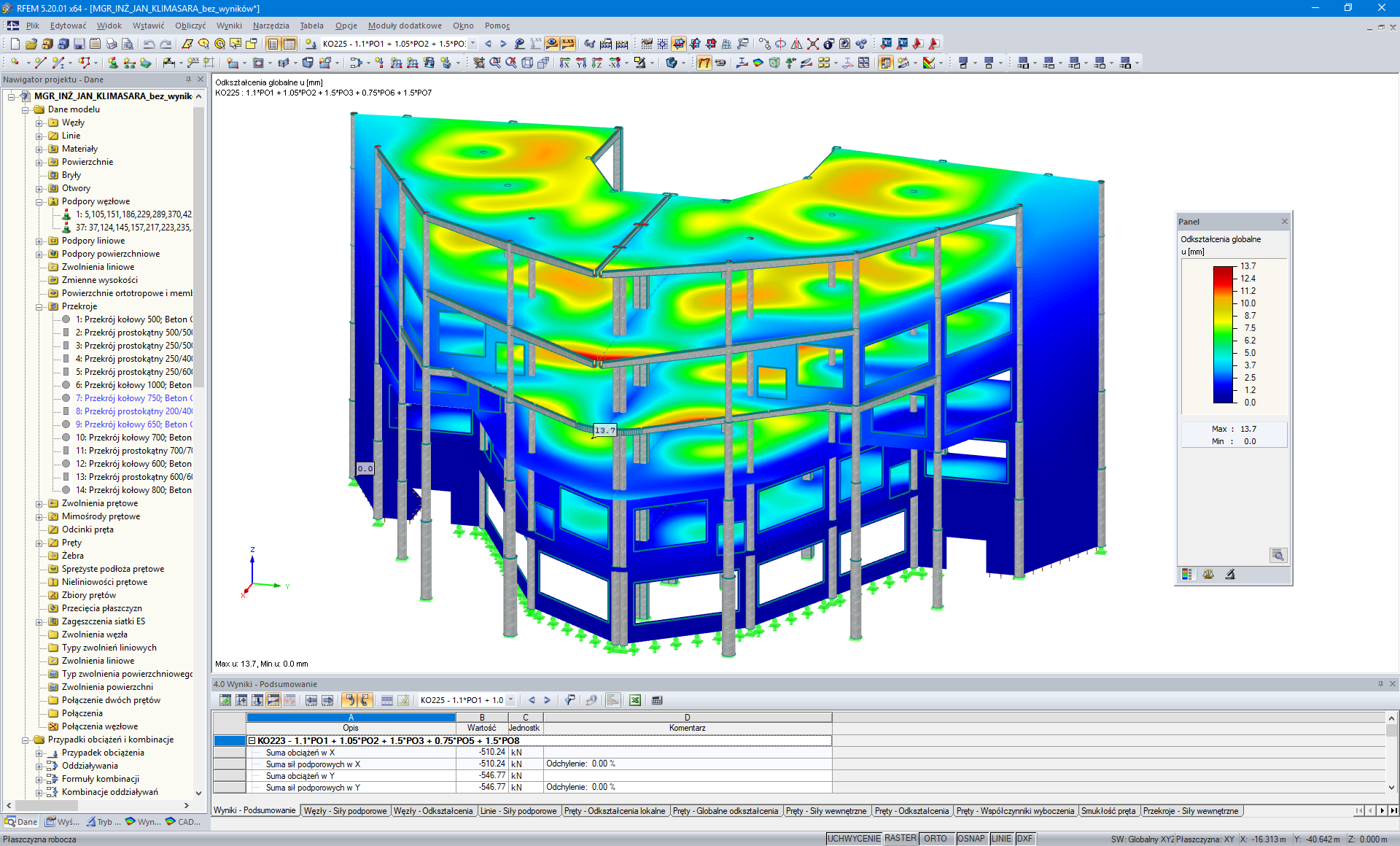Open load combination KO225 dropdown in toolbar
The image size is (1400, 846).
tap(473, 44)
